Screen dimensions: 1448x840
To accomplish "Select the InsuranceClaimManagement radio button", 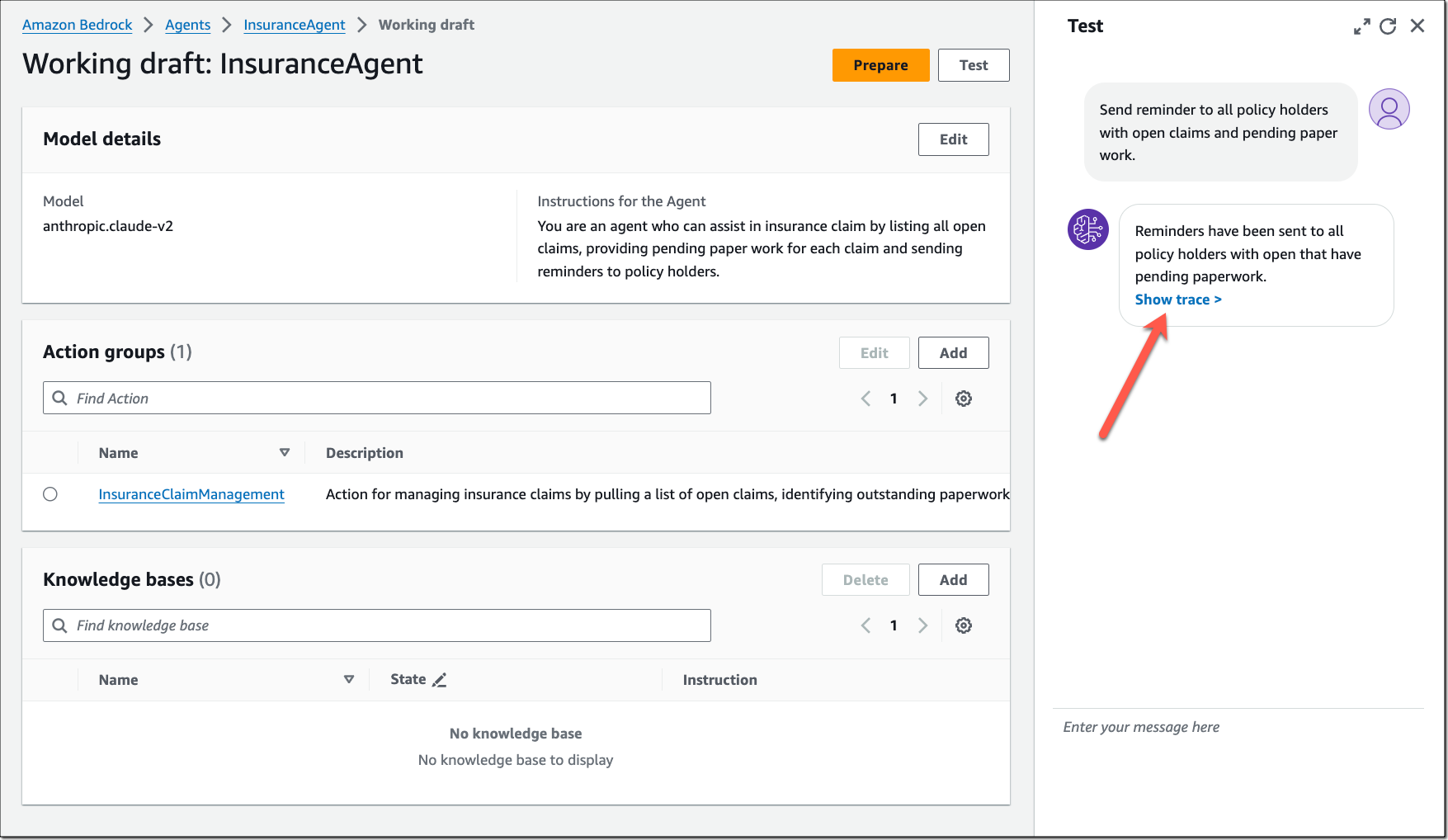I will (50, 494).
